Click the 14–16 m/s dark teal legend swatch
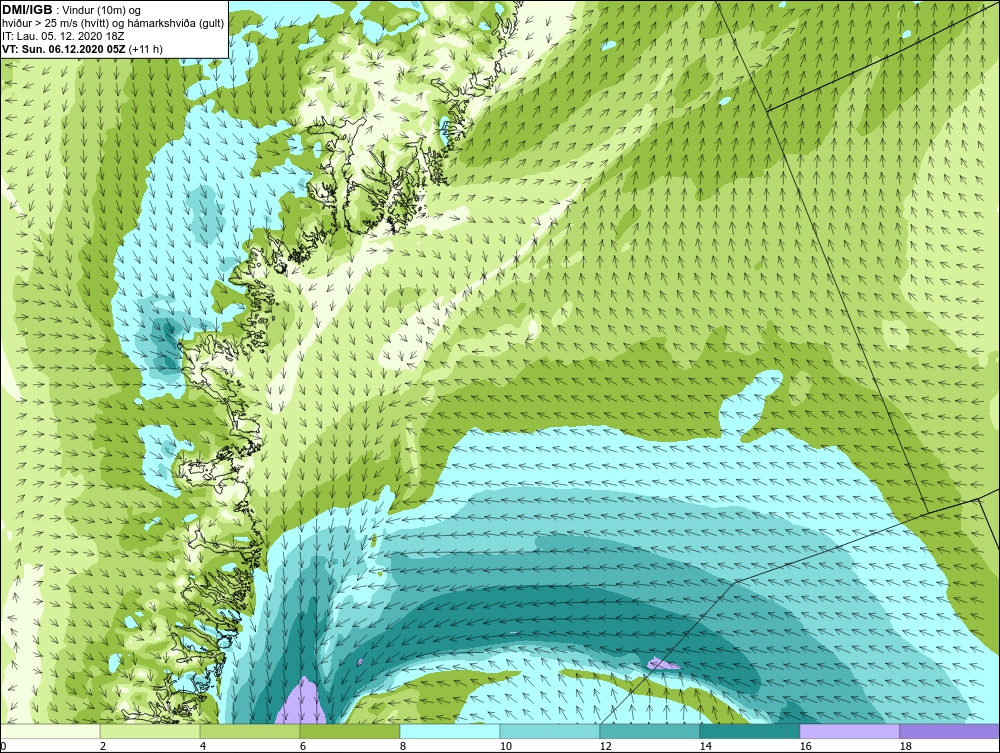The image size is (1000, 753). click(749, 731)
